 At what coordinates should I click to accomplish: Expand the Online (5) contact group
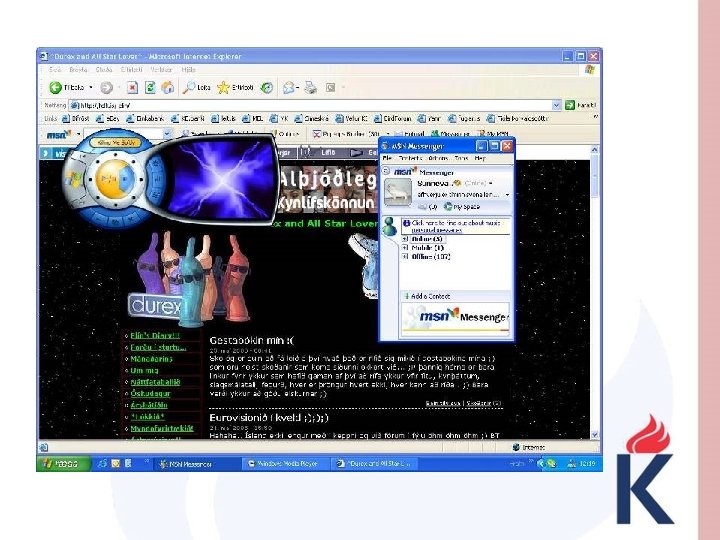tap(405, 239)
